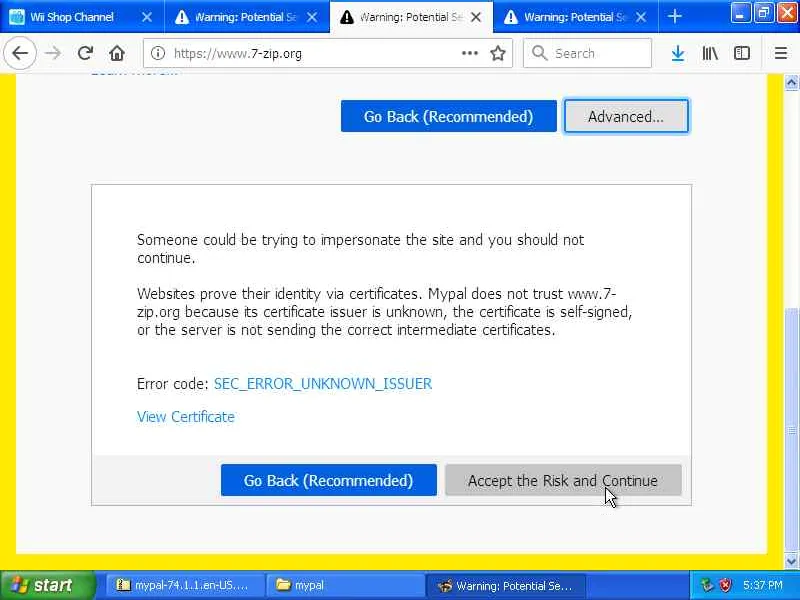The height and width of the screenshot is (600, 800).
Task: Click Accept the Risk and Continue
Action: [x=563, y=480]
